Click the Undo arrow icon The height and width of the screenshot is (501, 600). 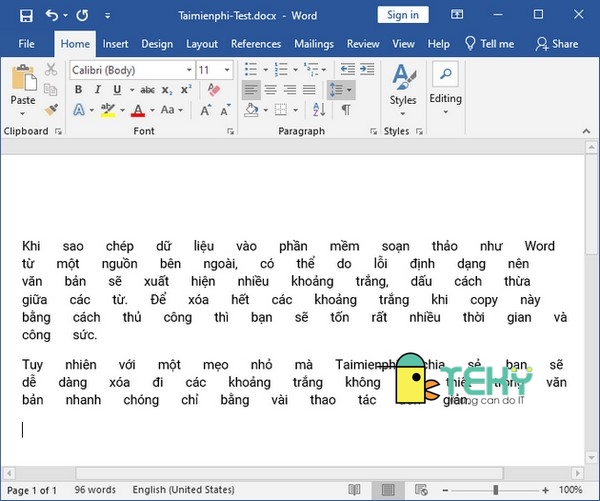coord(52,15)
